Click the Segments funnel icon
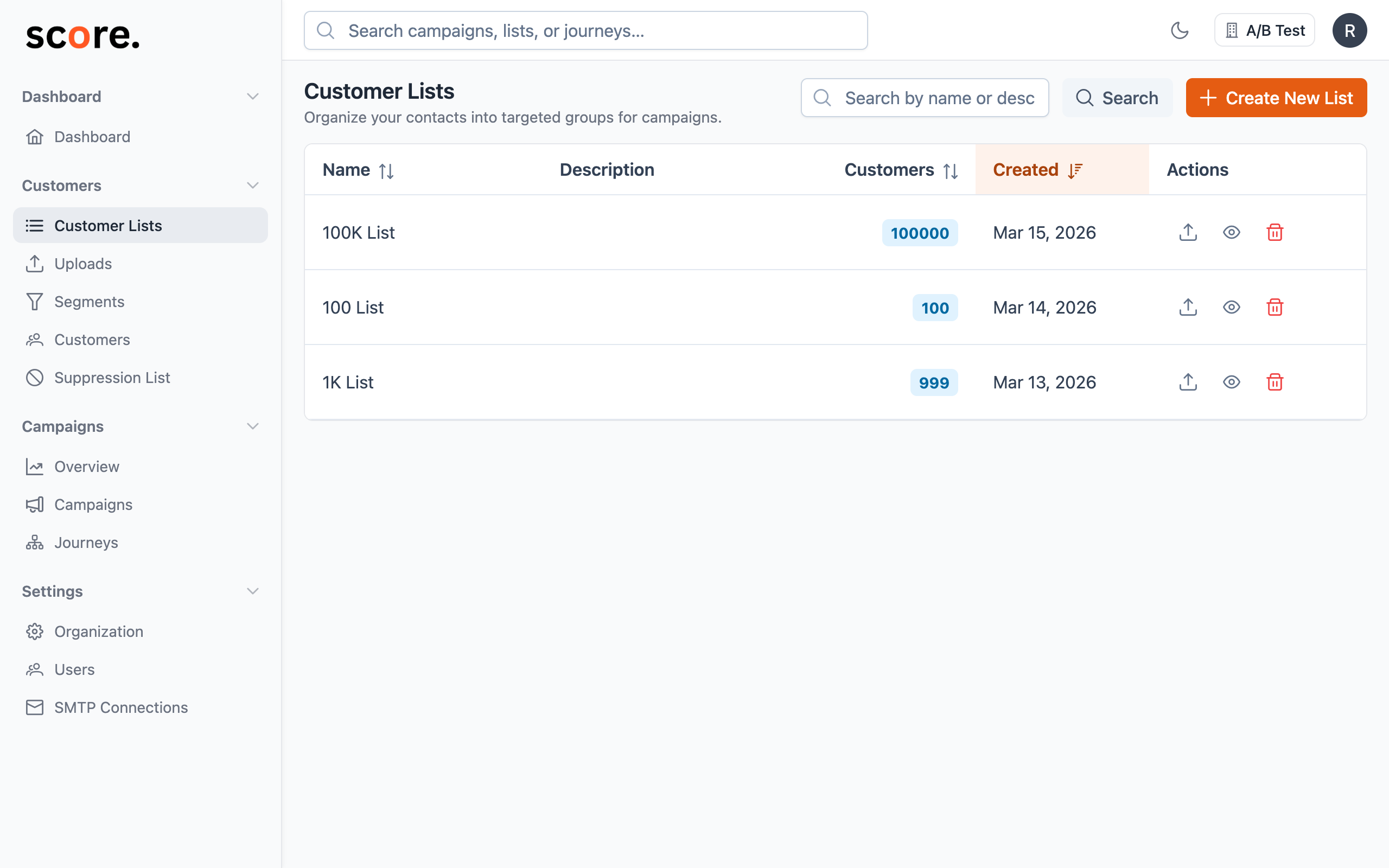The height and width of the screenshot is (868, 1389). (34, 302)
